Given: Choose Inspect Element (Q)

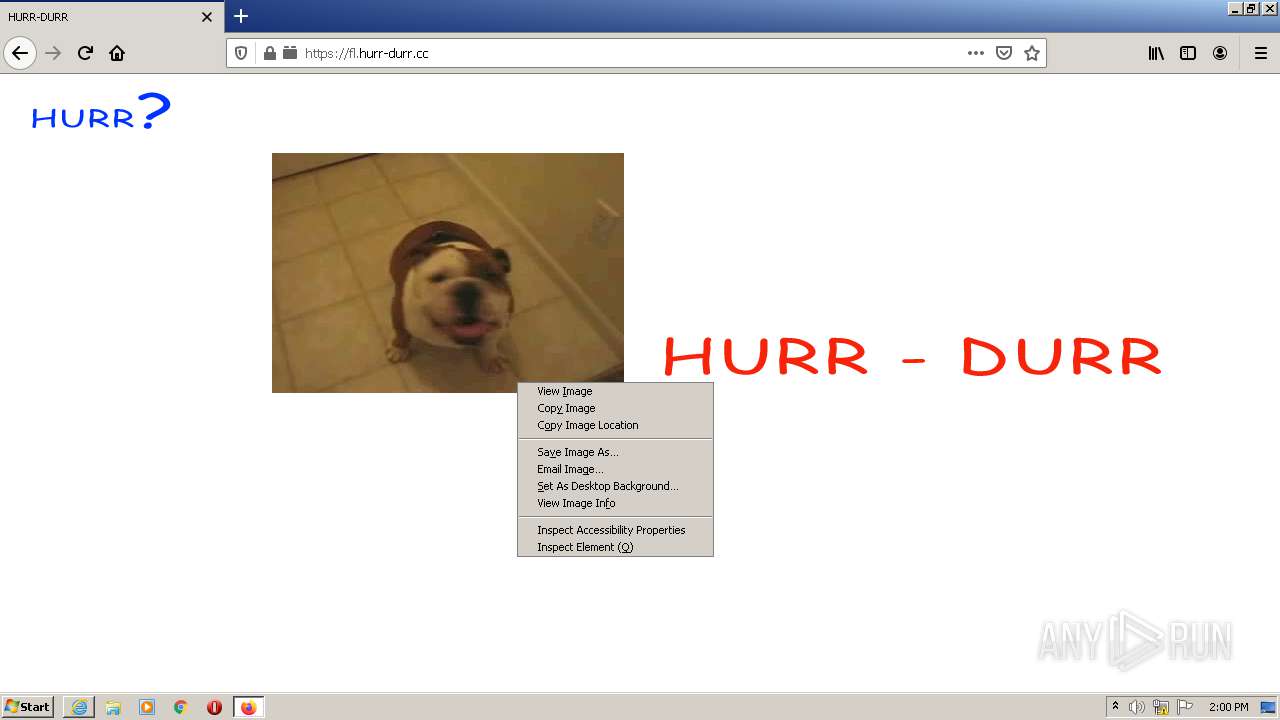Looking at the screenshot, I should tap(615, 547).
